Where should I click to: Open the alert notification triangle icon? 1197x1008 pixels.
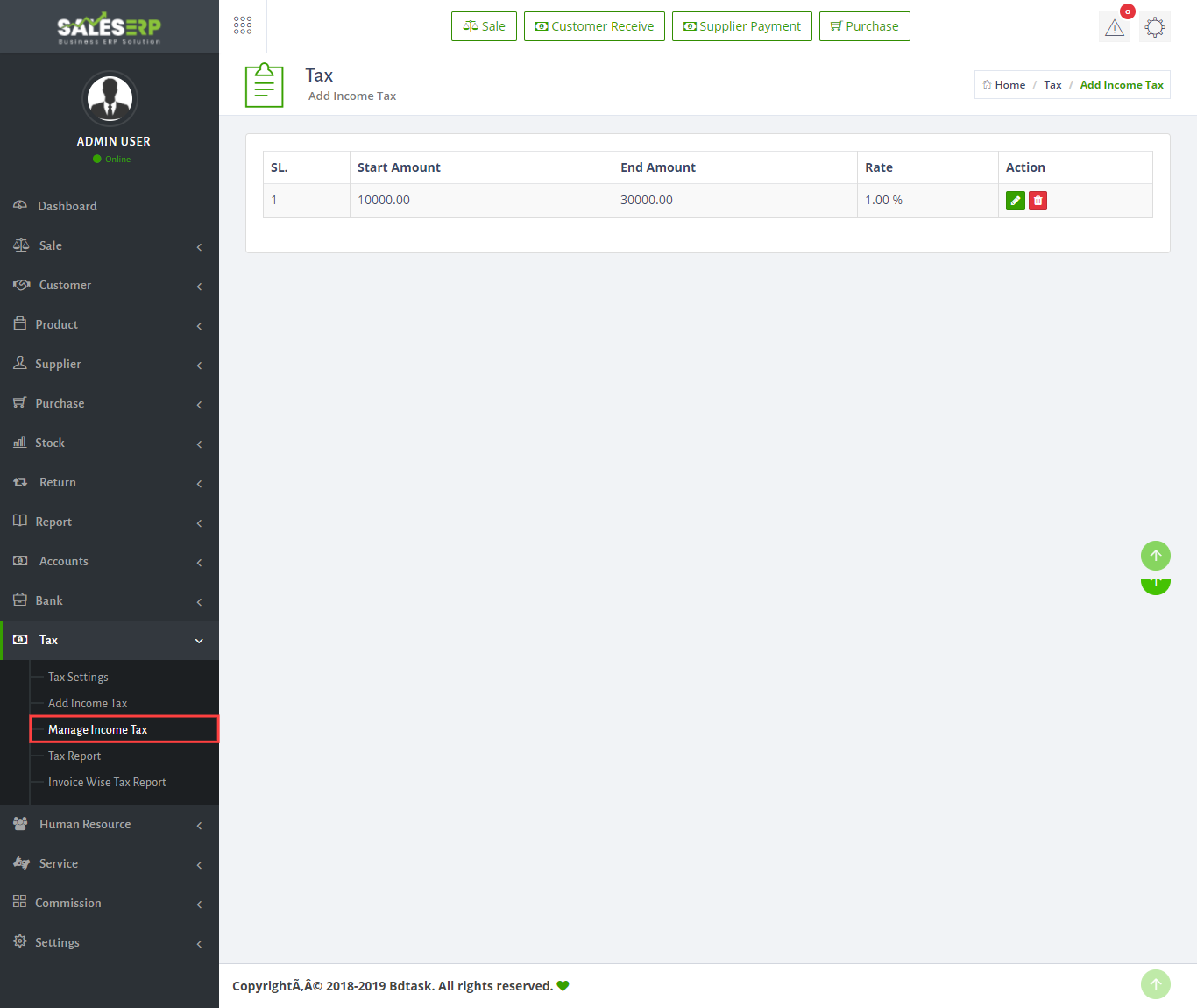coord(1115,27)
